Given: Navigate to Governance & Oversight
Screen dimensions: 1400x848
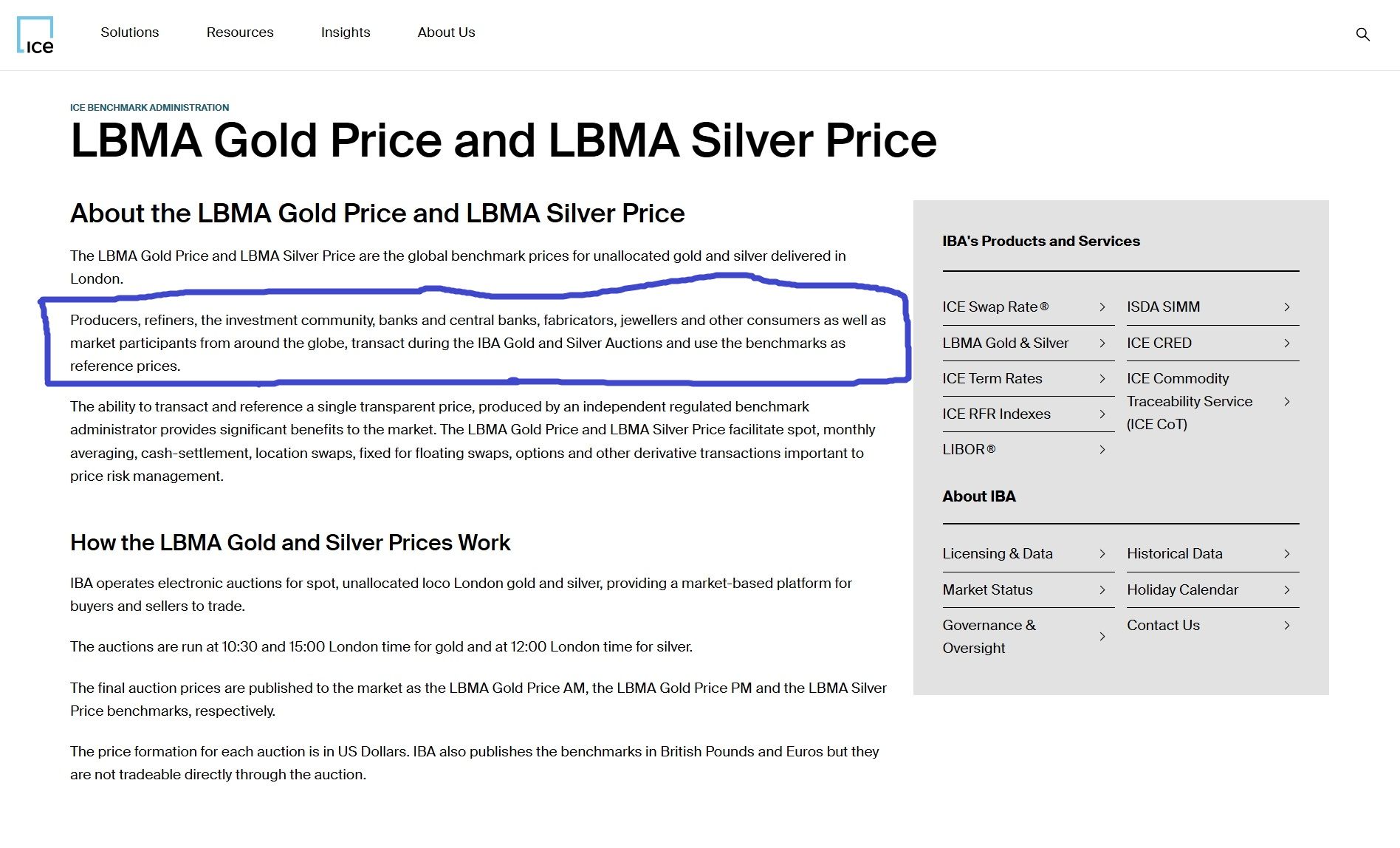Looking at the screenshot, I should tap(989, 637).
